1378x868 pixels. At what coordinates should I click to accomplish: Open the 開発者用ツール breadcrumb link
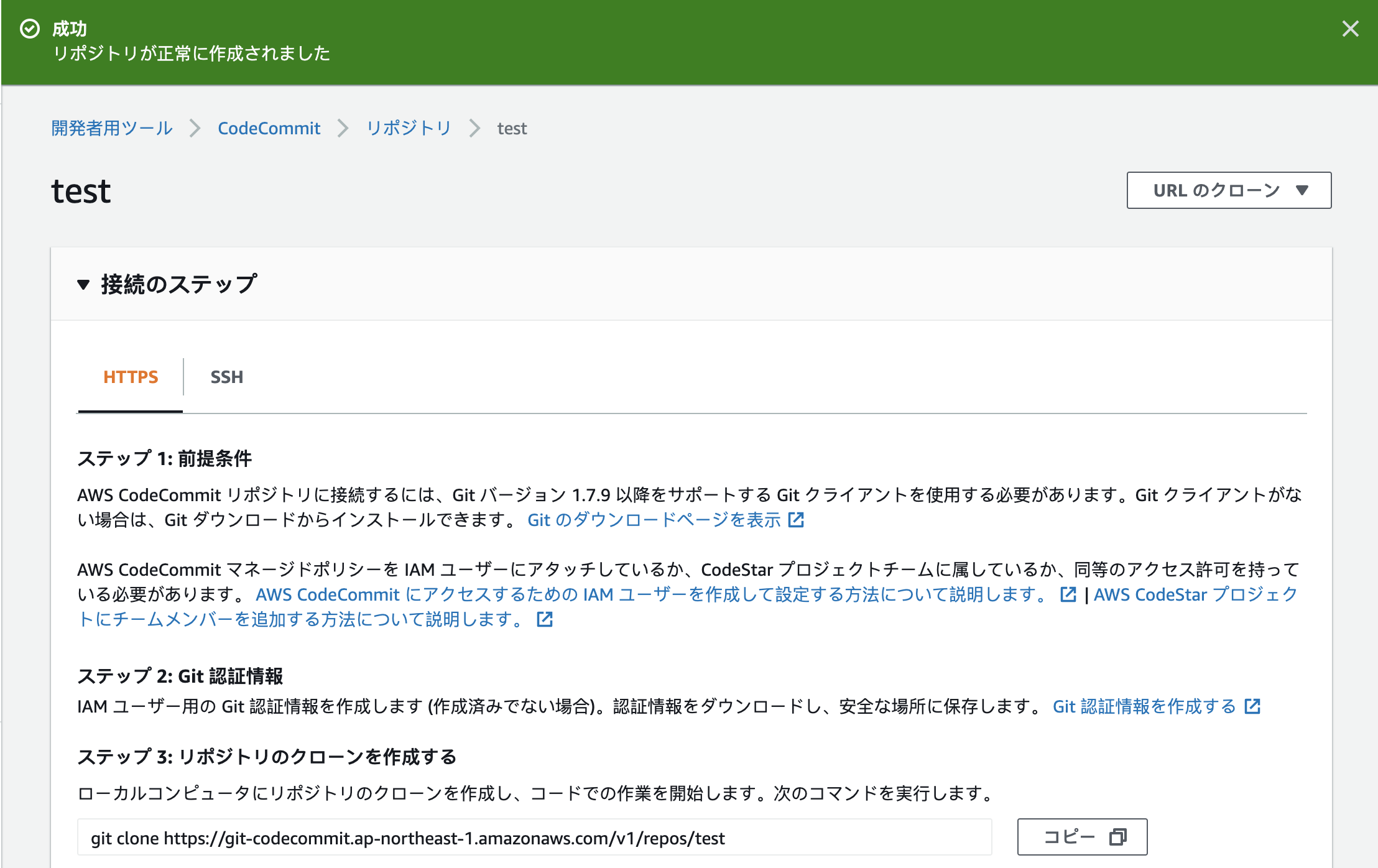click(112, 128)
